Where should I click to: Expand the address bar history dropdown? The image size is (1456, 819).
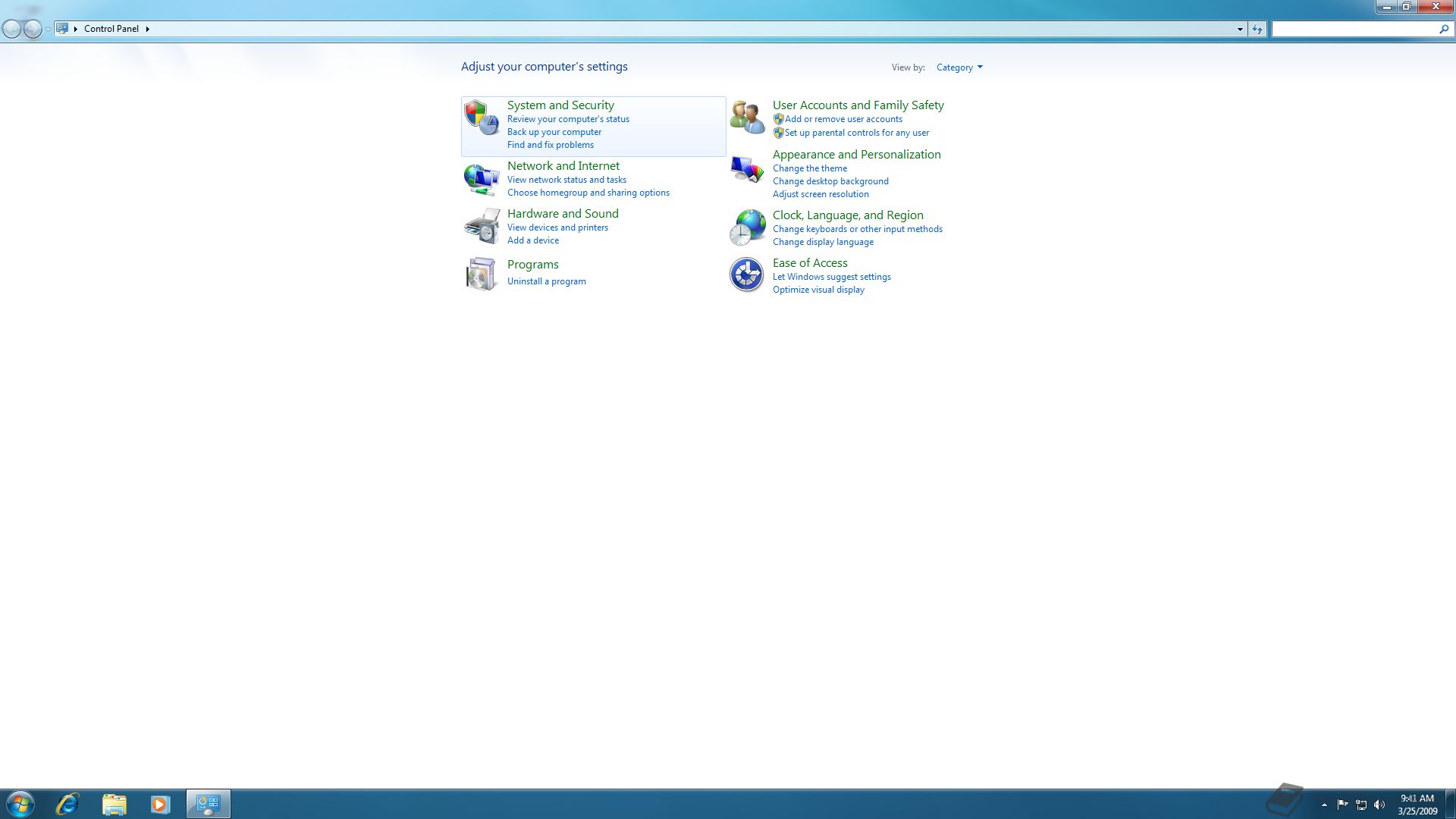pos(1240,29)
